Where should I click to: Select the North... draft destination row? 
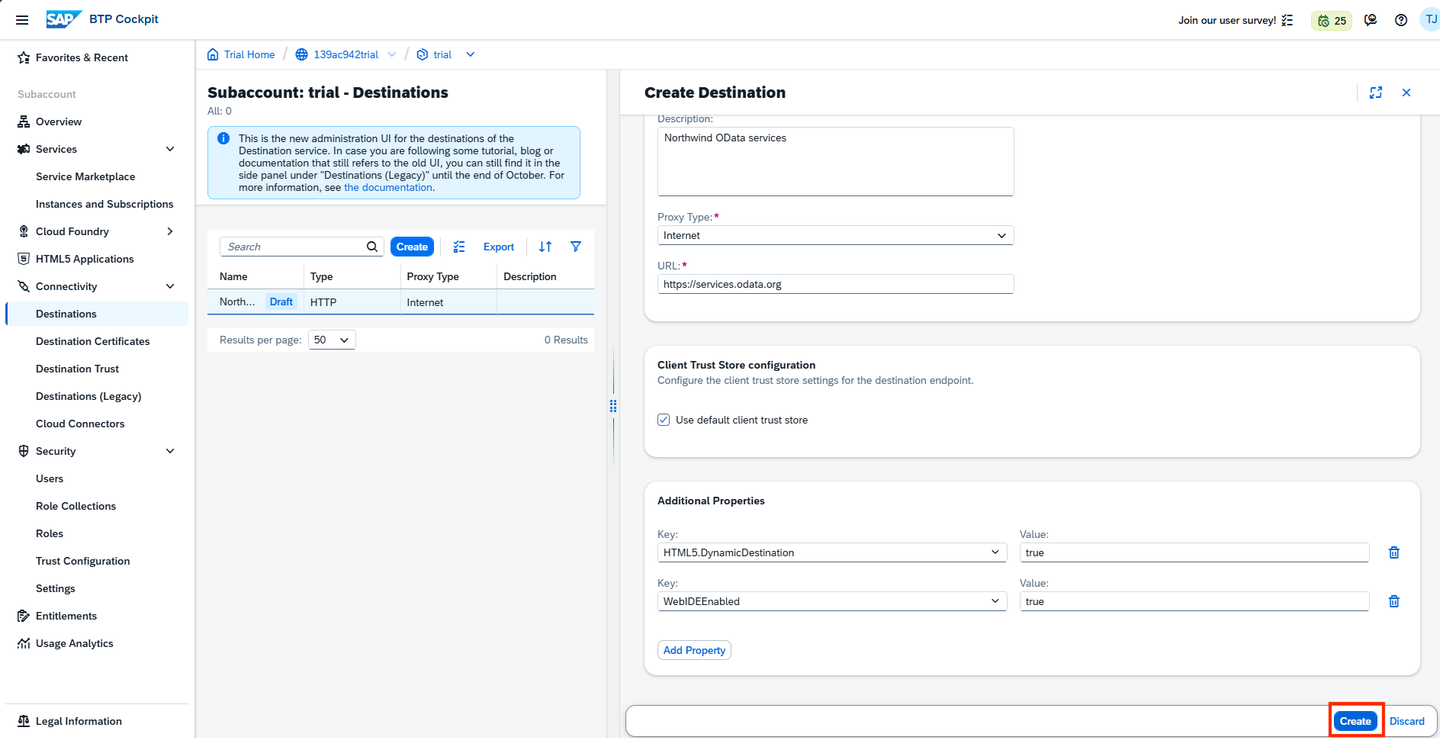click(400, 302)
